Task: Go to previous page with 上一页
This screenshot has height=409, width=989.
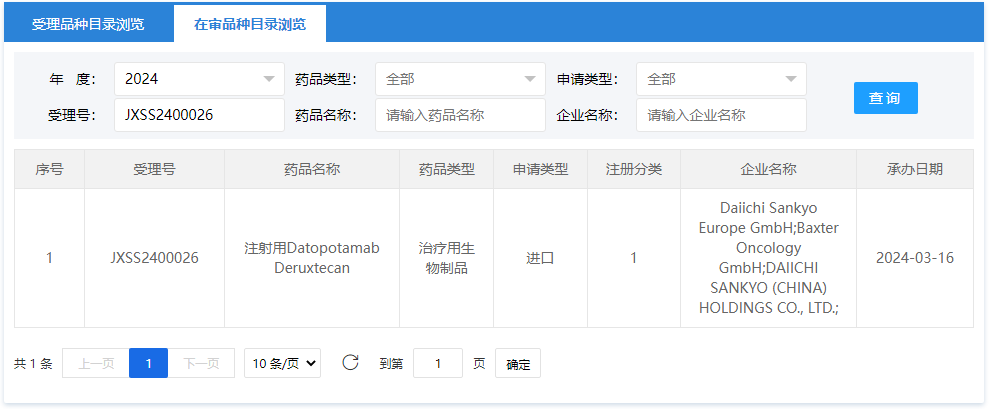Action: [96, 364]
